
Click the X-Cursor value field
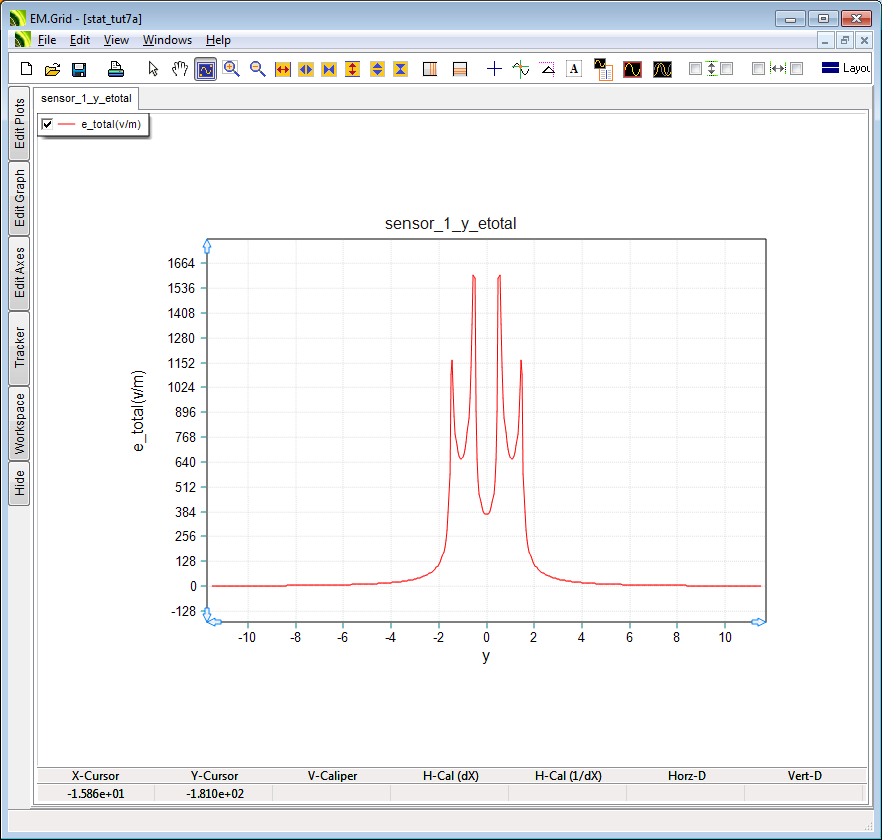pyautogui.click(x=95, y=793)
